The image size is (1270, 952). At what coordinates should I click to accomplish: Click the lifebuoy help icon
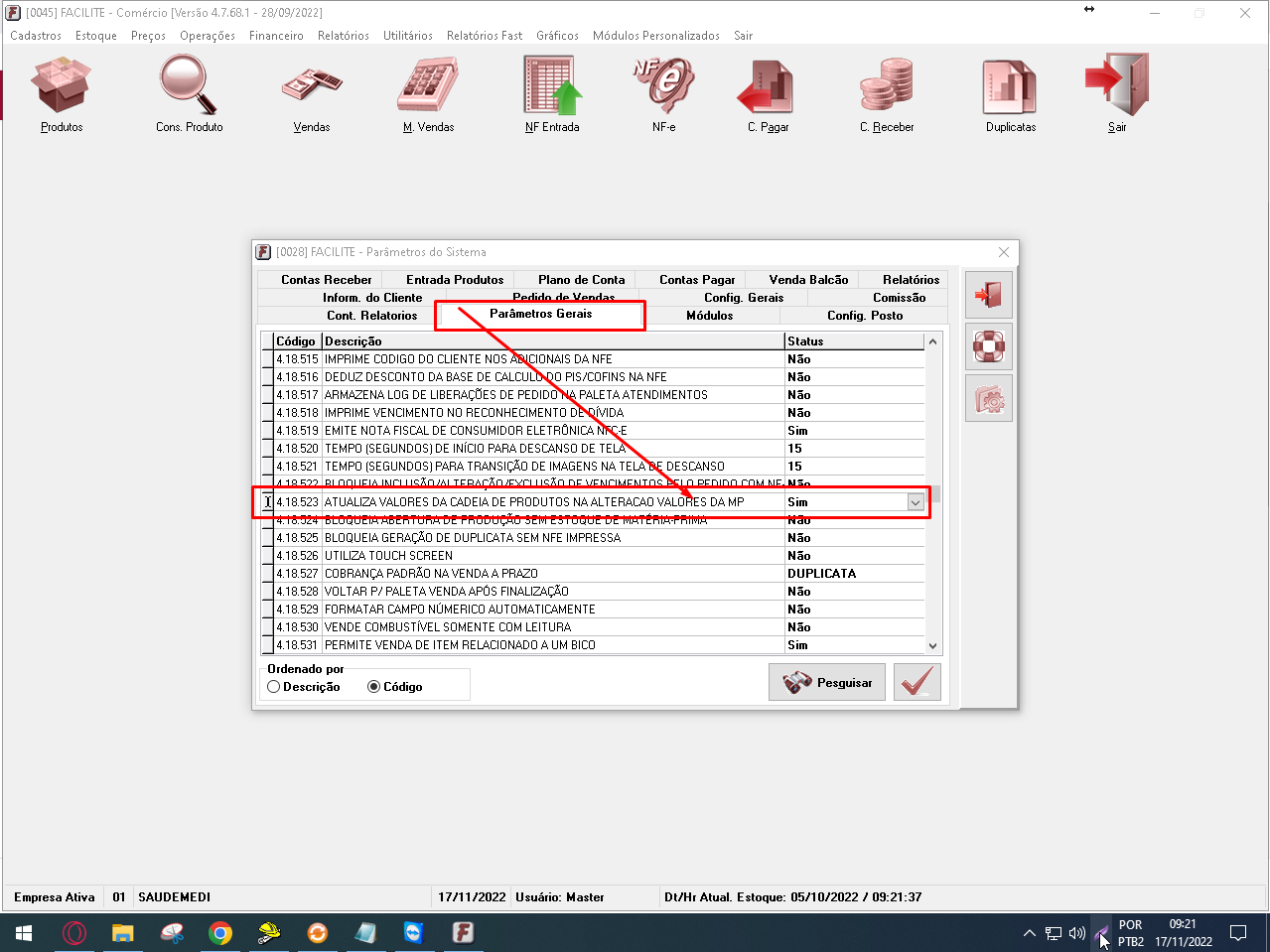(989, 346)
